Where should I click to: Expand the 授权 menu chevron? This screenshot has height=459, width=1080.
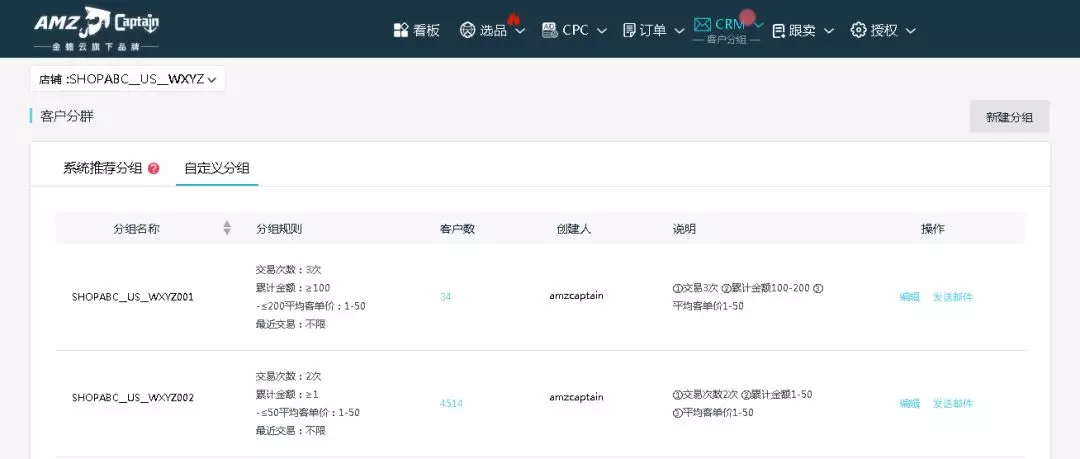911,31
